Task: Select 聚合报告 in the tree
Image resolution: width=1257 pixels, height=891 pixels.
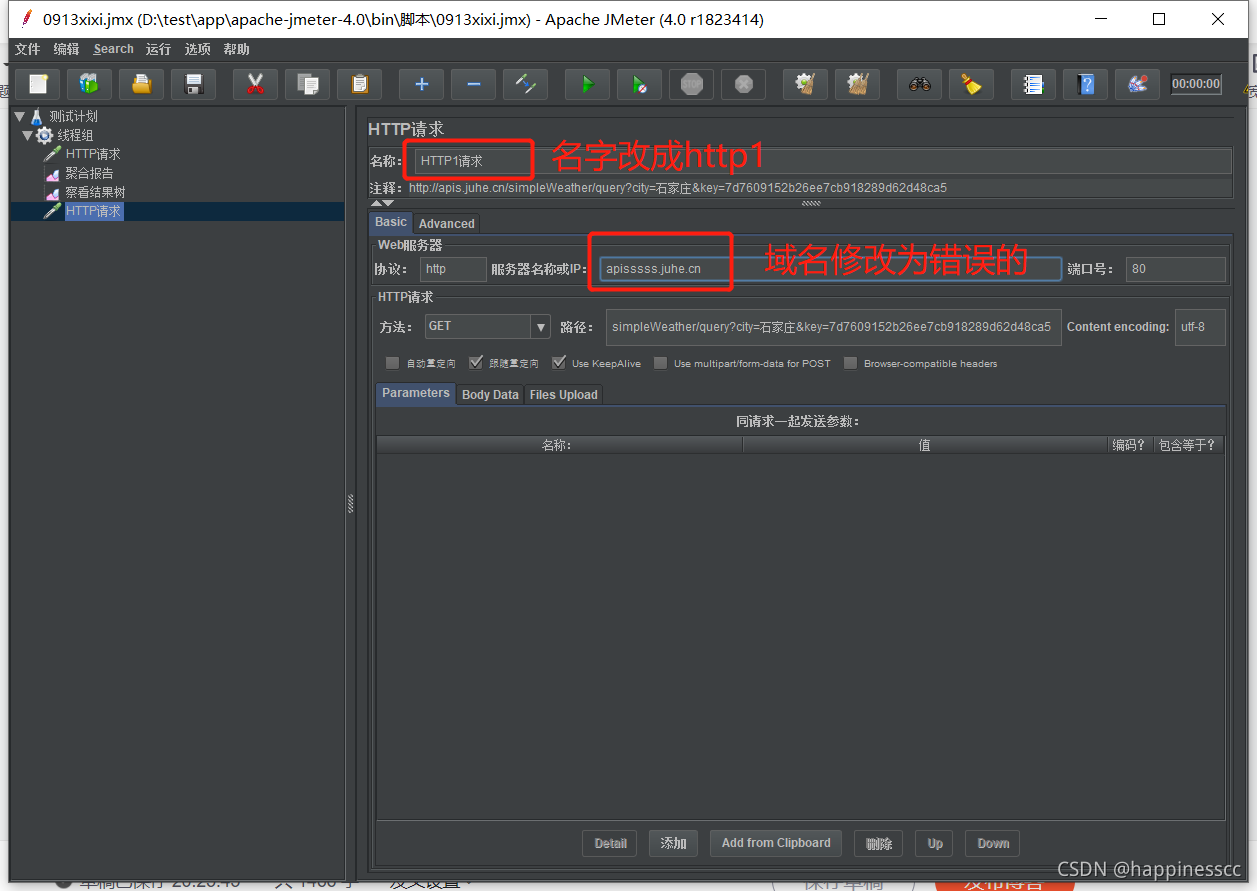Action: [x=89, y=173]
